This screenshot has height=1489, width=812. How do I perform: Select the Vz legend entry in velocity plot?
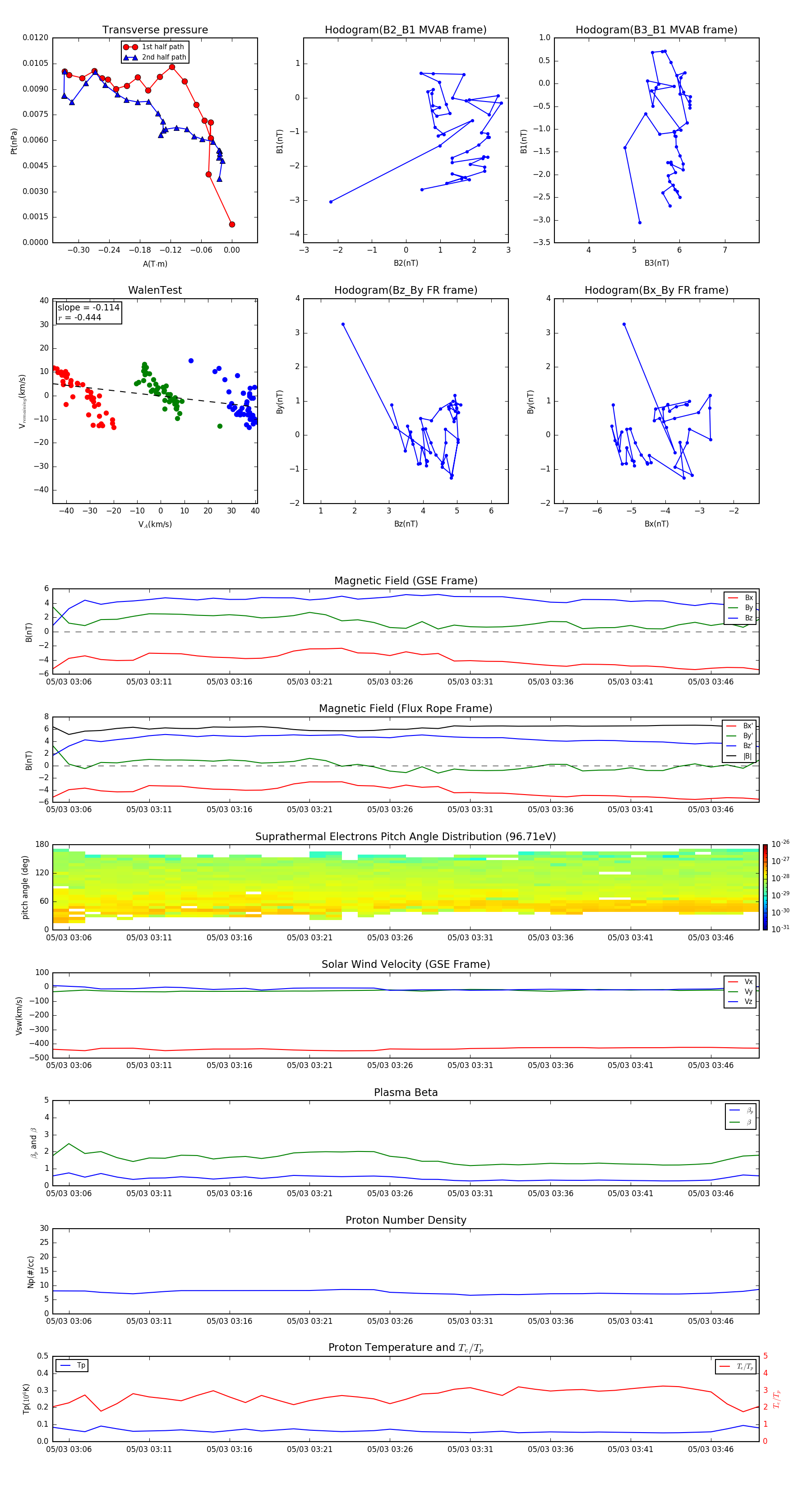coord(740,1002)
